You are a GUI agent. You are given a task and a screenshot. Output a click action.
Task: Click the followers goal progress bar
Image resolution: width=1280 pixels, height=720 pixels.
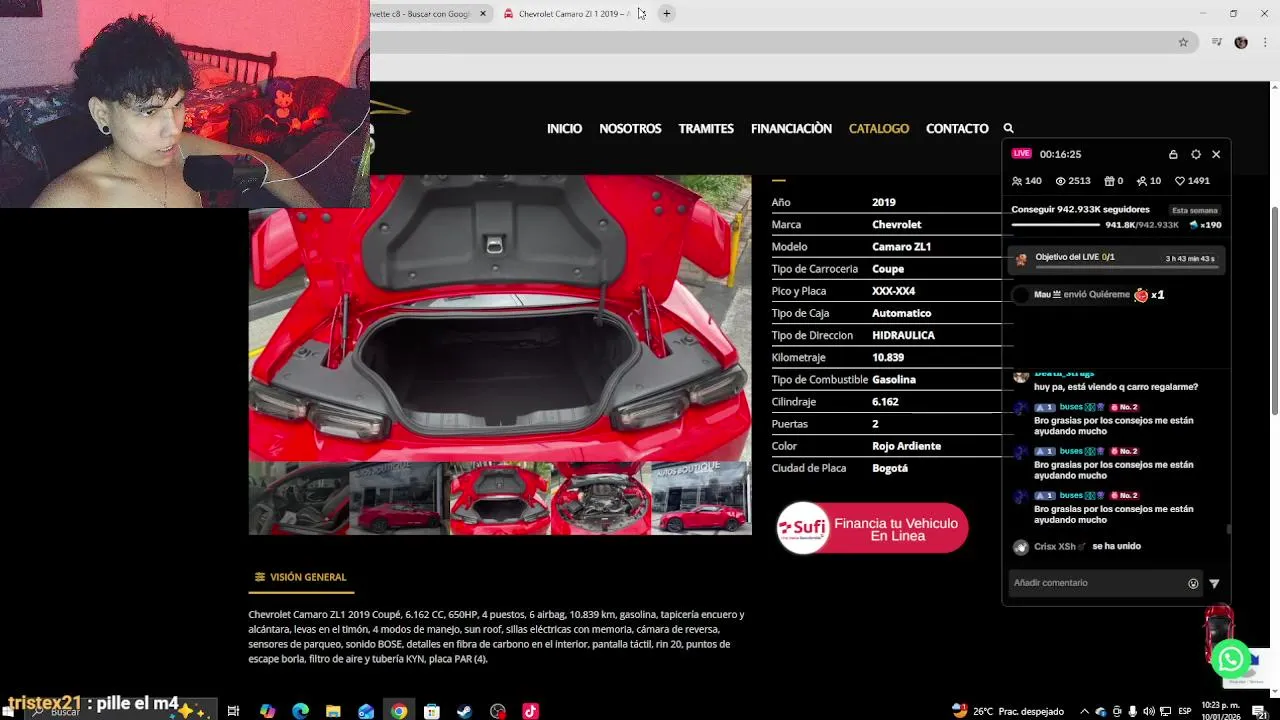point(1056,225)
